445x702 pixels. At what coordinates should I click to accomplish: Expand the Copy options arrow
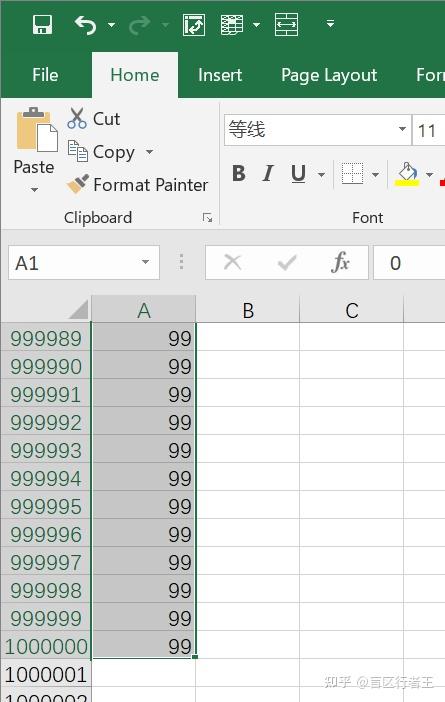click(x=150, y=152)
